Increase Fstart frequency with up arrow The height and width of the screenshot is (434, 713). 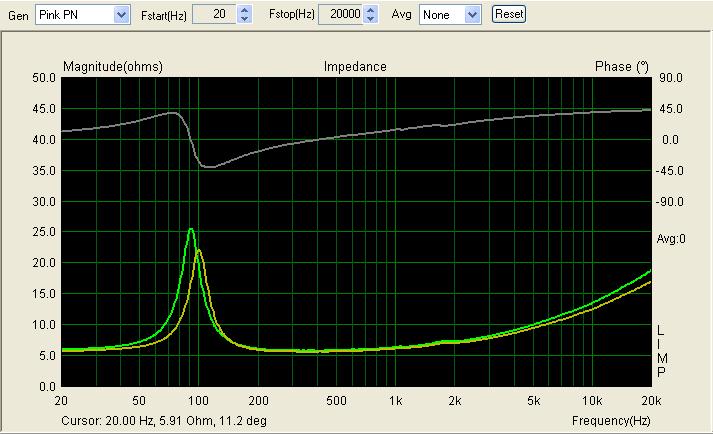(245, 10)
